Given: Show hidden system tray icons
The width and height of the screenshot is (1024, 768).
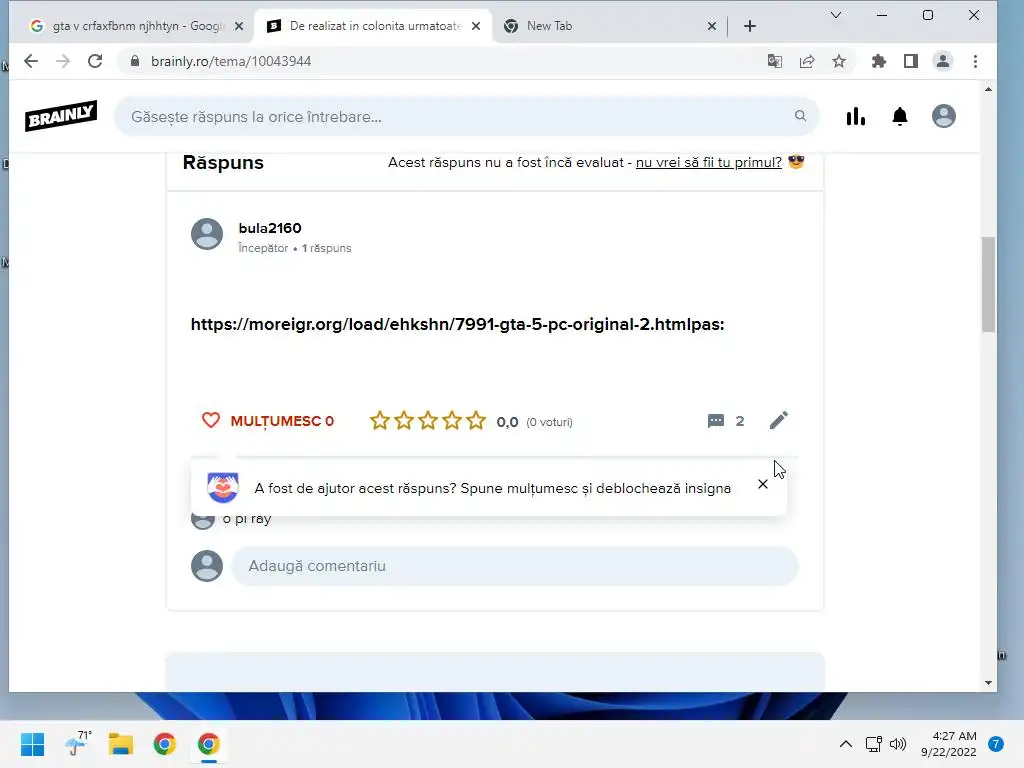Looking at the screenshot, I should coord(846,744).
